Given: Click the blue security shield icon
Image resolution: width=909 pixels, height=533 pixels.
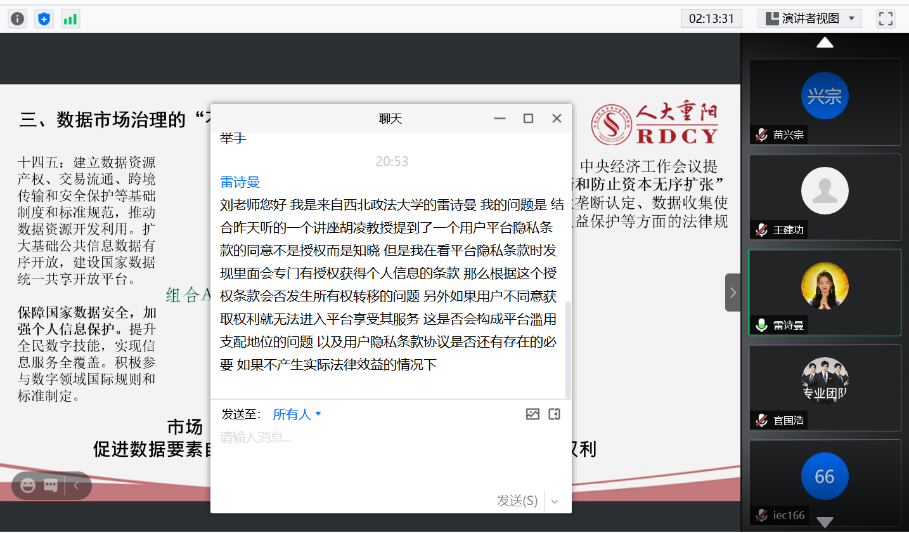Looking at the screenshot, I should 43,18.
